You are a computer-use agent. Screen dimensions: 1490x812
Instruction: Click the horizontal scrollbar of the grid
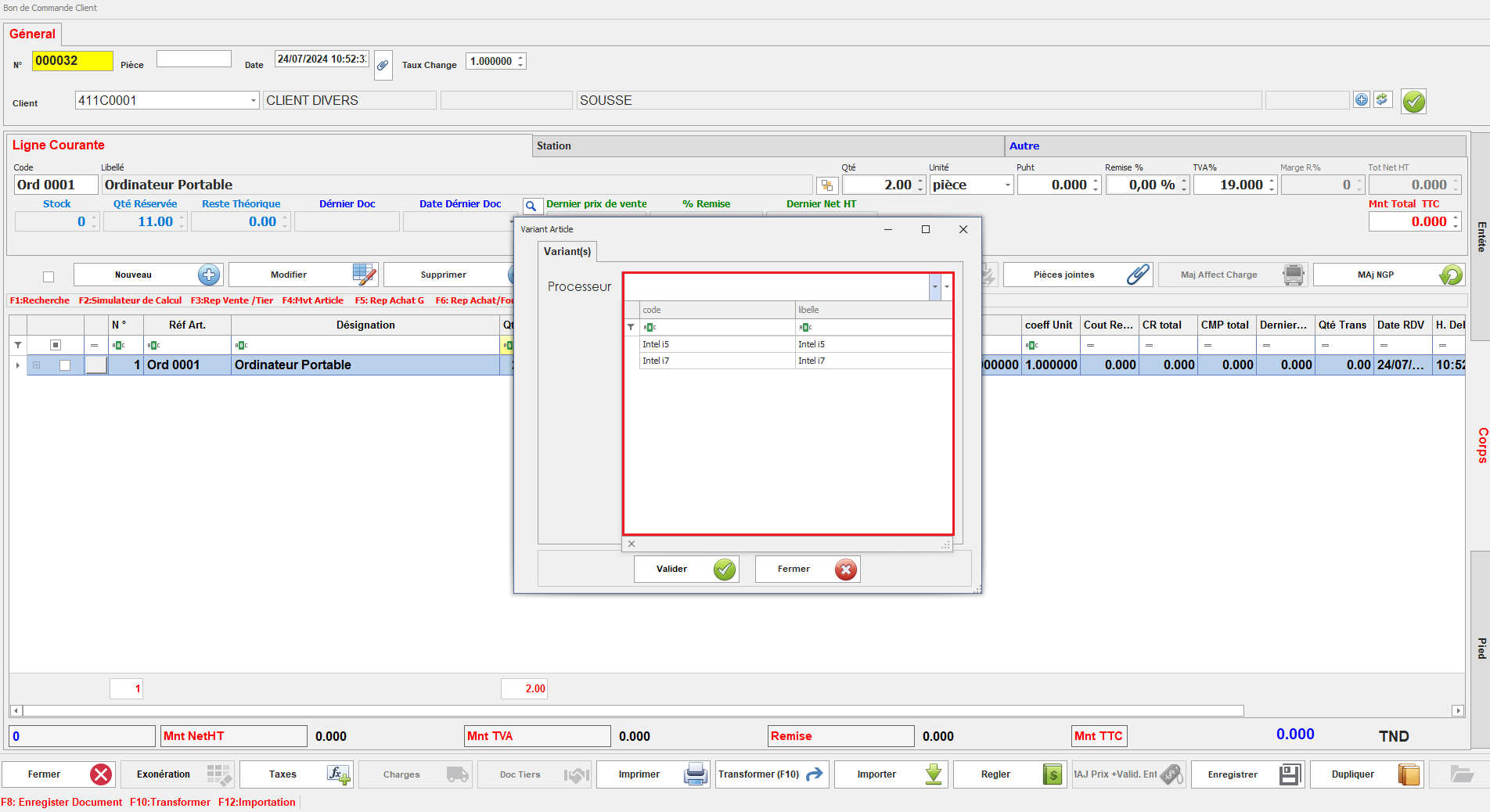633,710
